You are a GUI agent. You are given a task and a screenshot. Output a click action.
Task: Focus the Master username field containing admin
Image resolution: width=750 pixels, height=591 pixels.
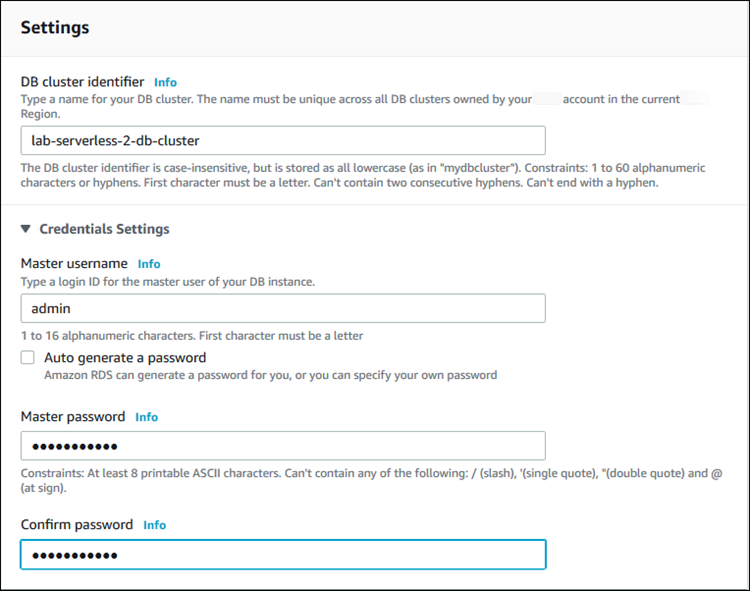pyautogui.click(x=283, y=308)
